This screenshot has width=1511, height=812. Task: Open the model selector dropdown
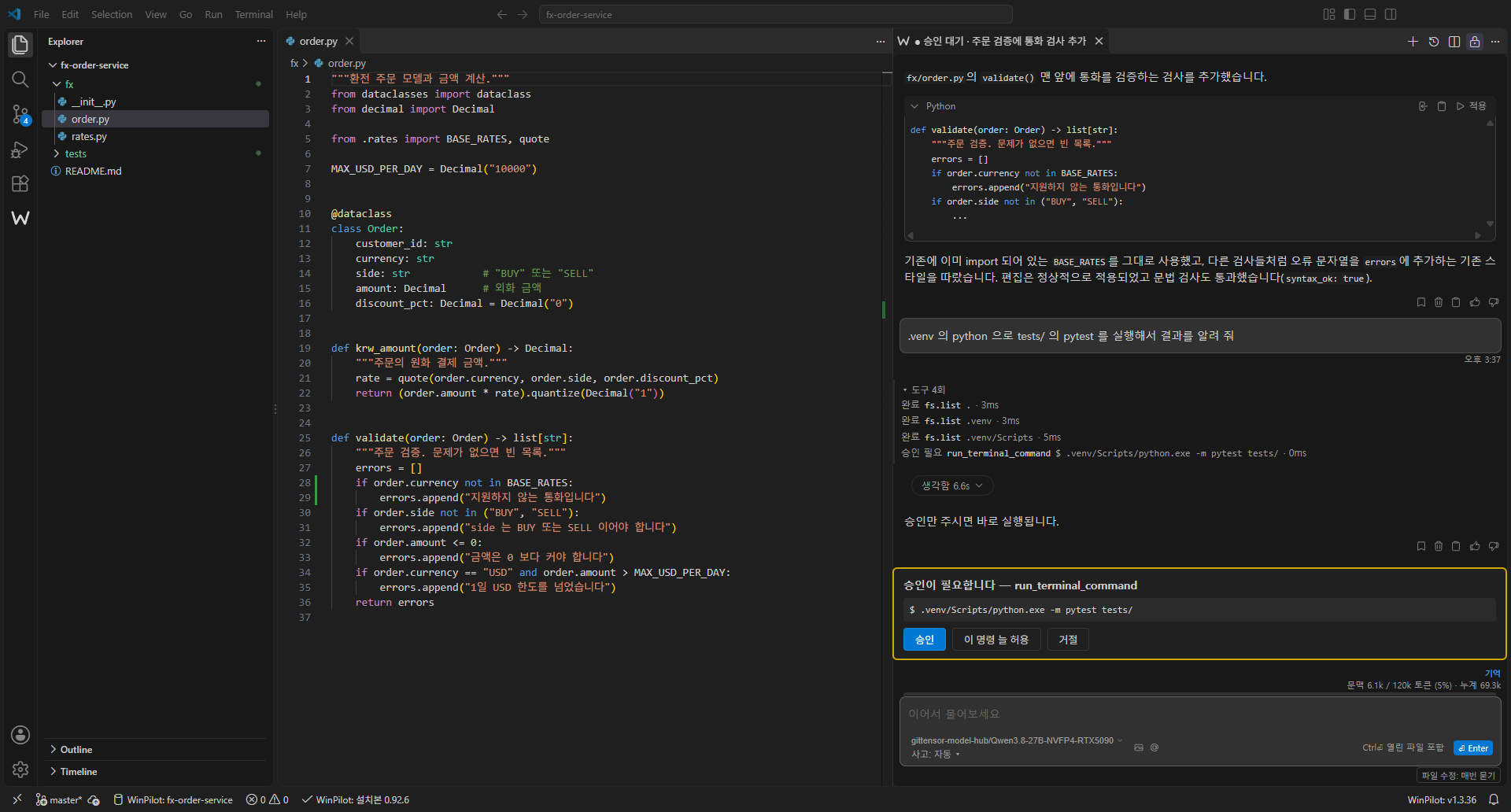(1017, 740)
